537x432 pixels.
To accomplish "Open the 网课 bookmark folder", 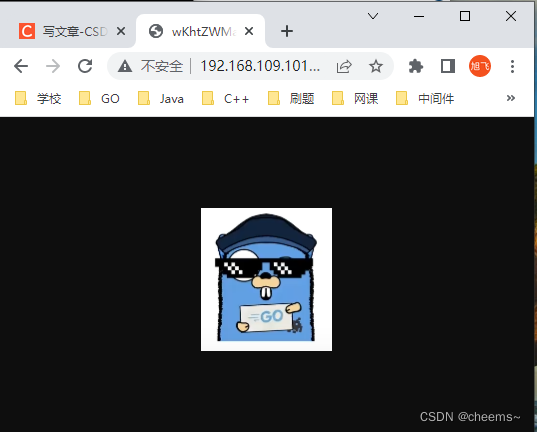I will pyautogui.click(x=355, y=99).
